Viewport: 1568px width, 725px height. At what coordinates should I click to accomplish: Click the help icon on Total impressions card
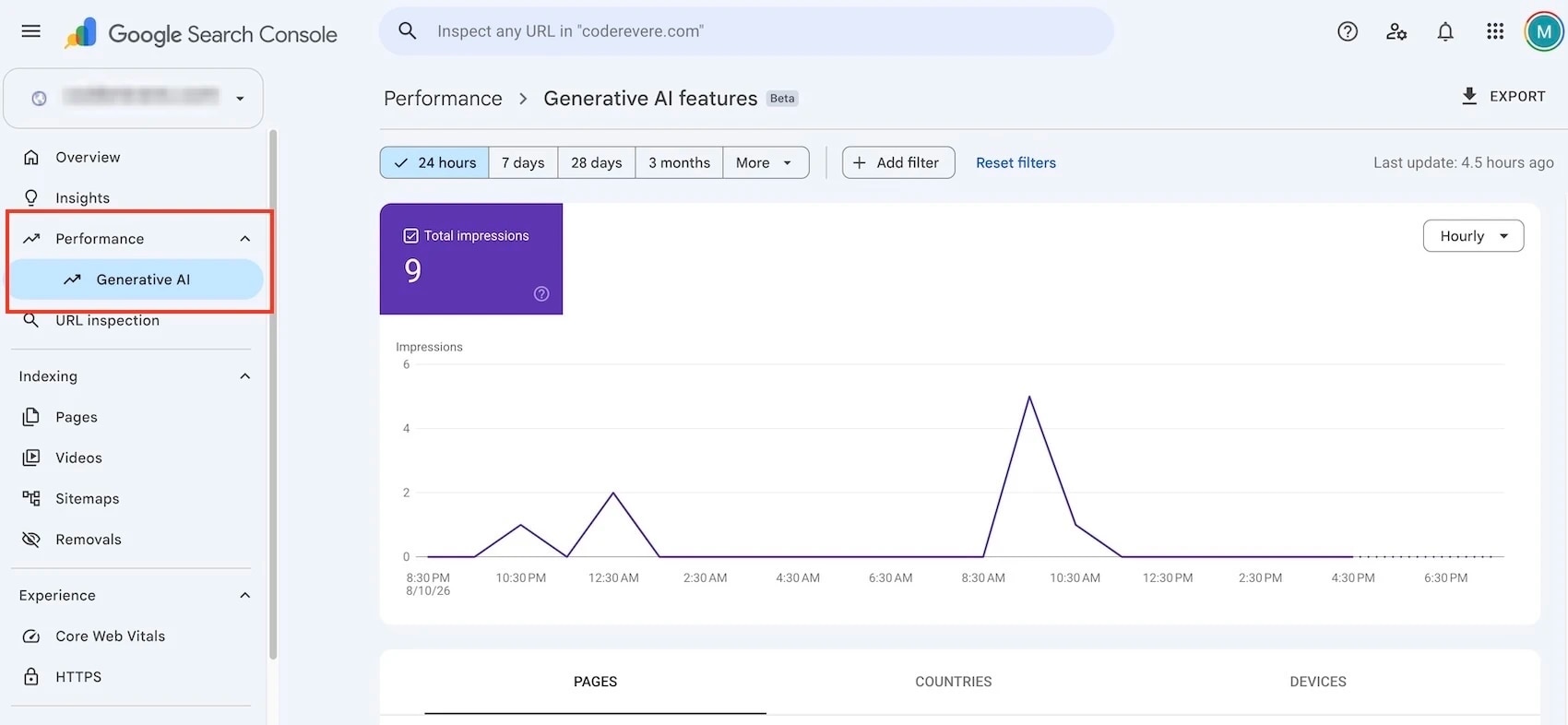[541, 294]
